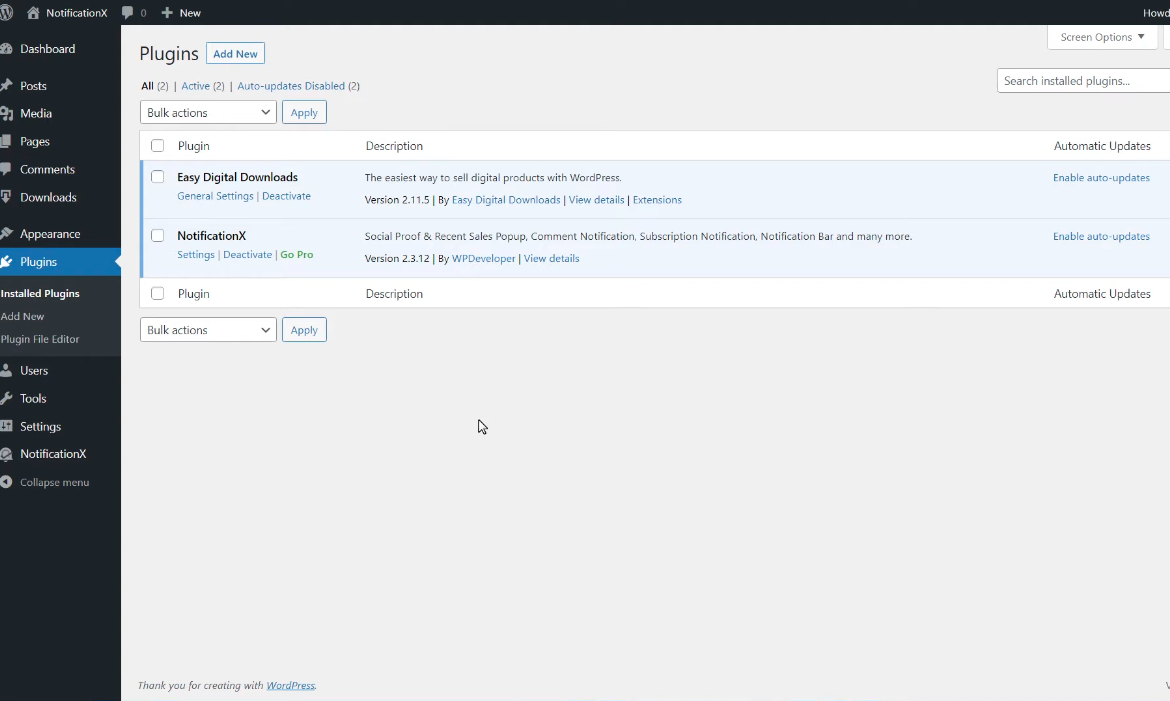Viewport: 1170px width, 701px height.
Task: Open Plugin File Editor submenu item
Action: coord(40,339)
